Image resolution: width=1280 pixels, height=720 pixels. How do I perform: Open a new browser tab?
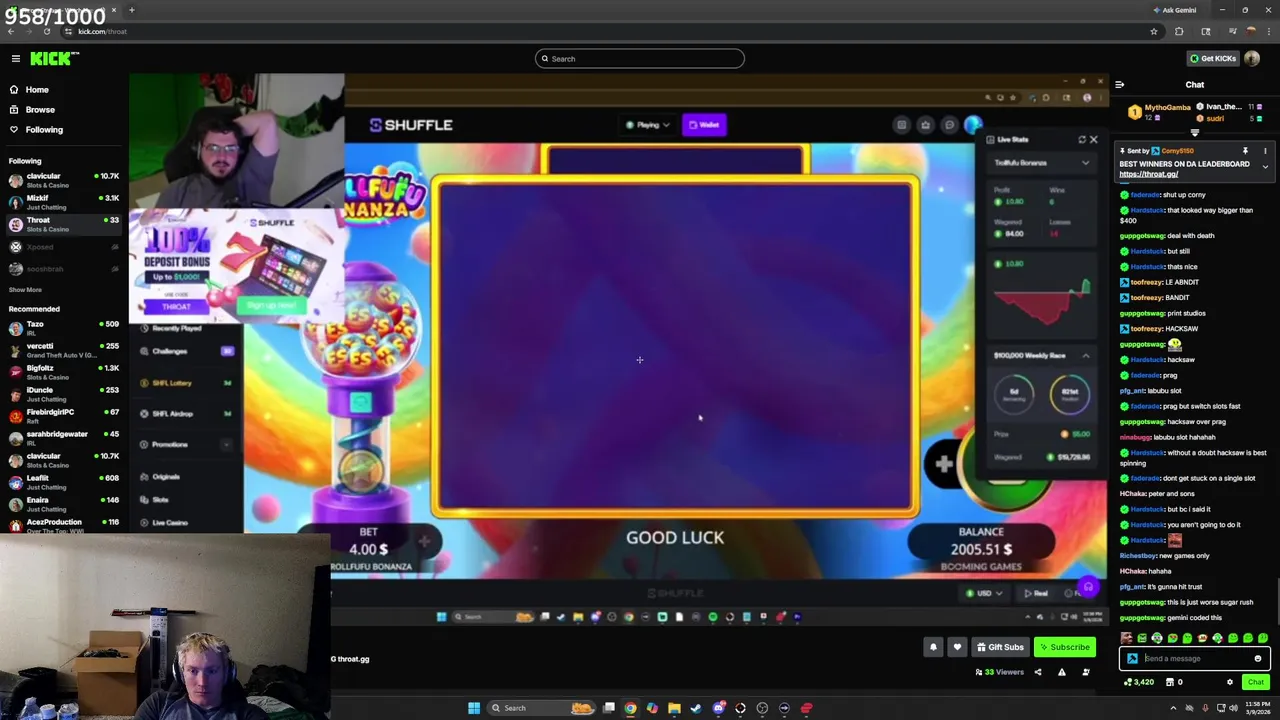click(x=131, y=10)
